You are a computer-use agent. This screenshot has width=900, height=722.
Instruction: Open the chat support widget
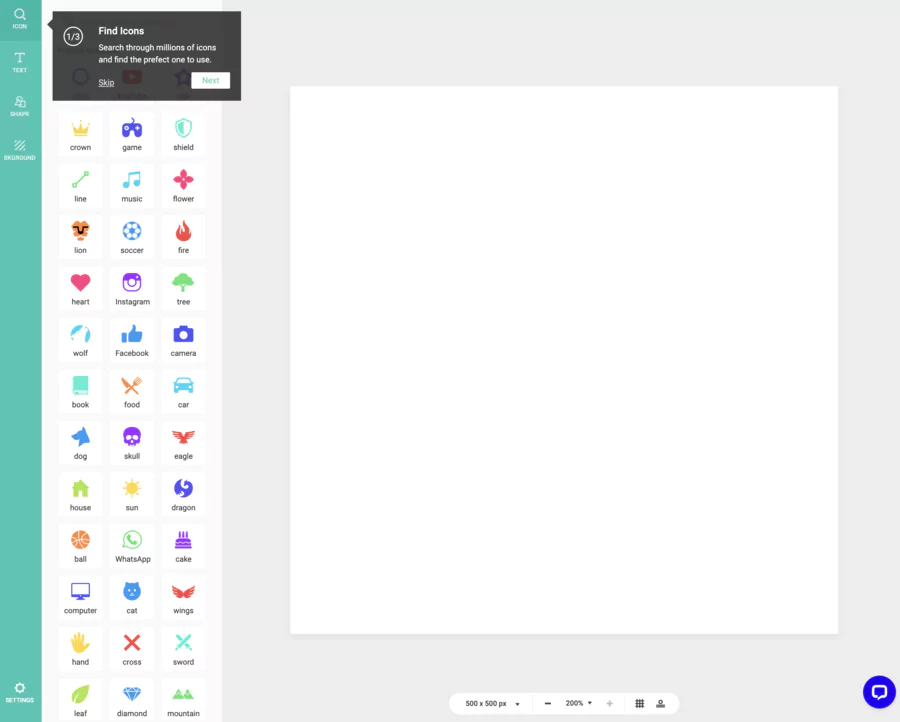(x=878, y=692)
